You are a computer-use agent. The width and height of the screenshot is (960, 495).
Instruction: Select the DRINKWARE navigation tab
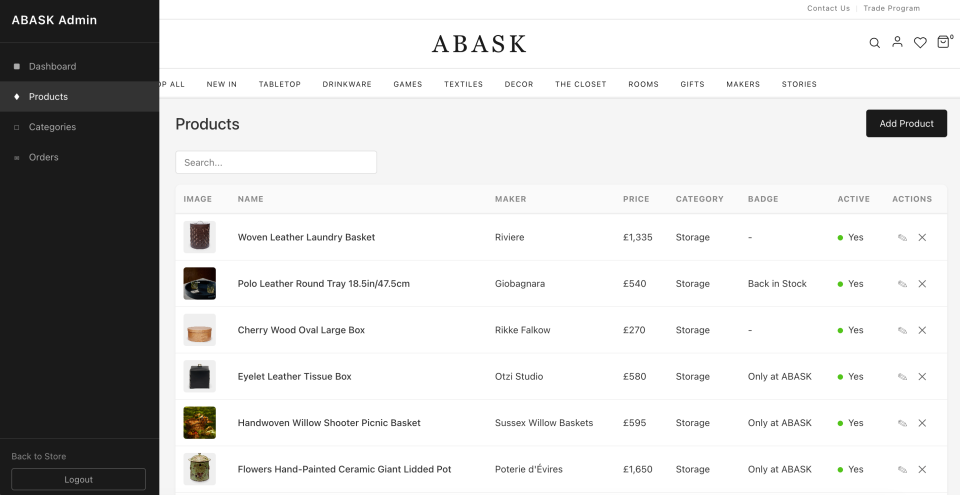pos(347,84)
